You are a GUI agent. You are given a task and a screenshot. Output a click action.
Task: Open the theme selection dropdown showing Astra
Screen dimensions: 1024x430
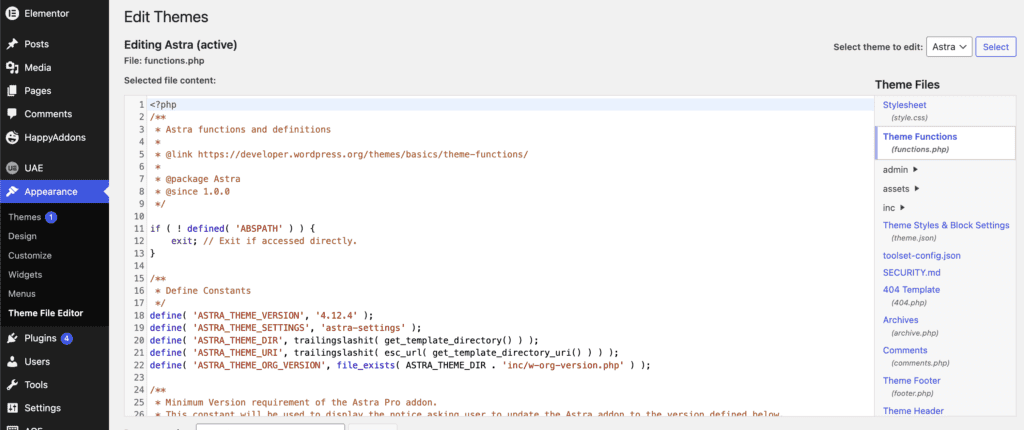[x=949, y=47]
